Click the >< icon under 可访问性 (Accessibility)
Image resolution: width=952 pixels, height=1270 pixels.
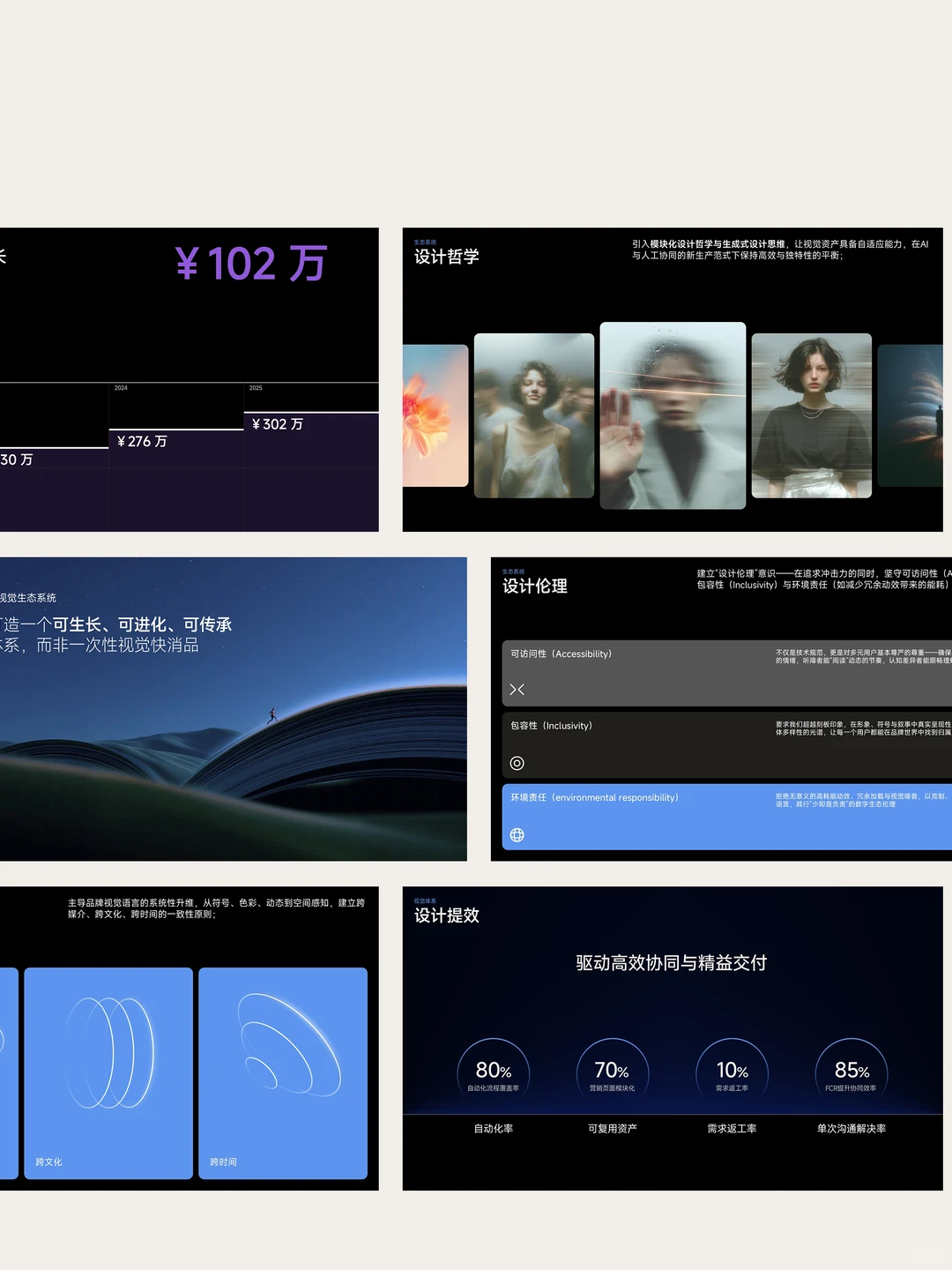click(x=517, y=690)
